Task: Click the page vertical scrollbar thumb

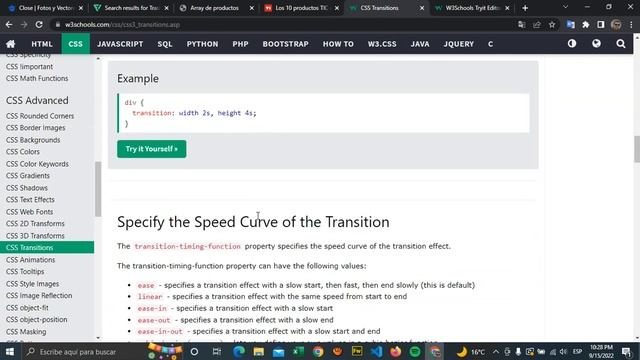Action: coord(637,149)
